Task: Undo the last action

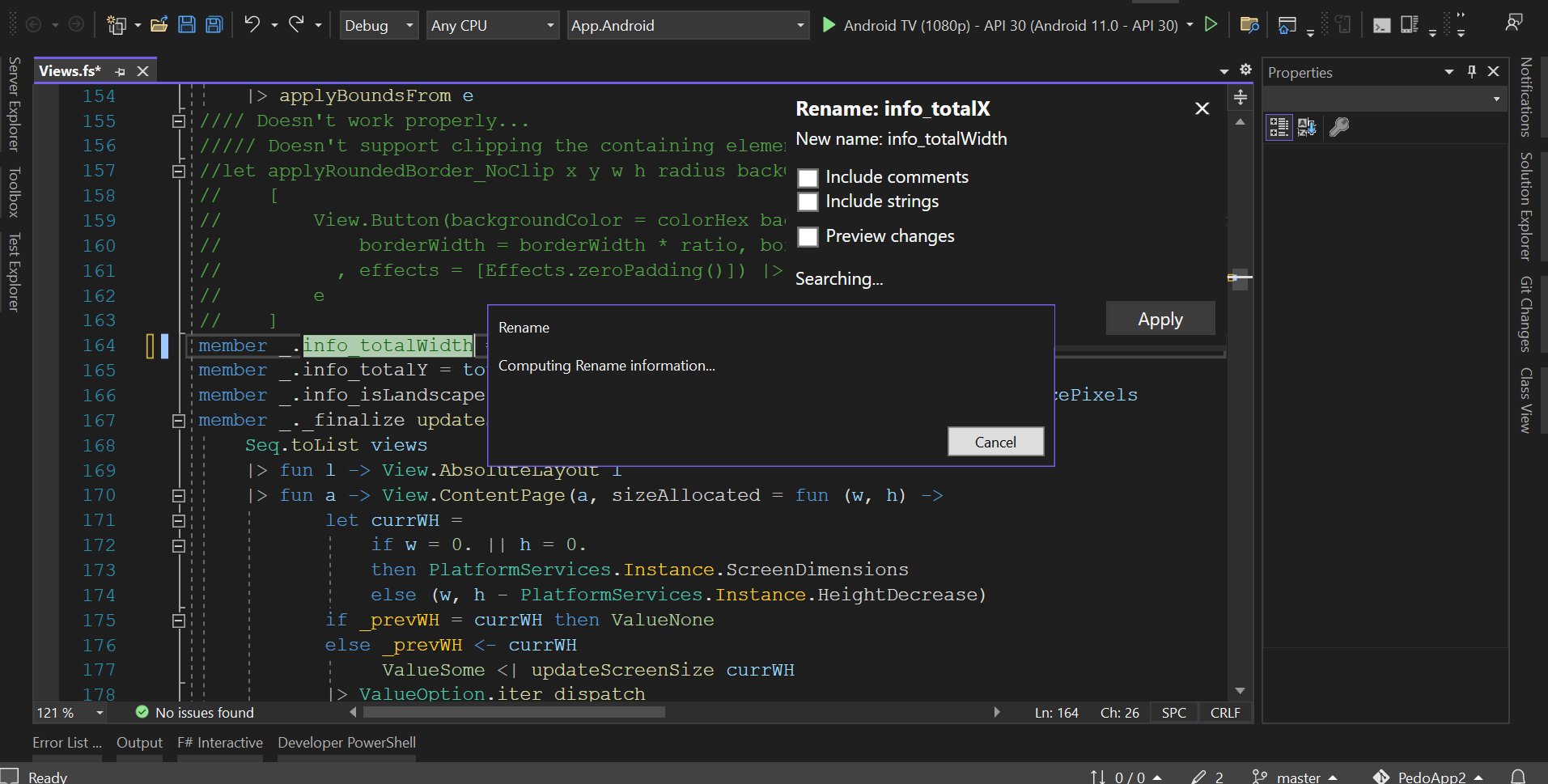Action: 252,24
